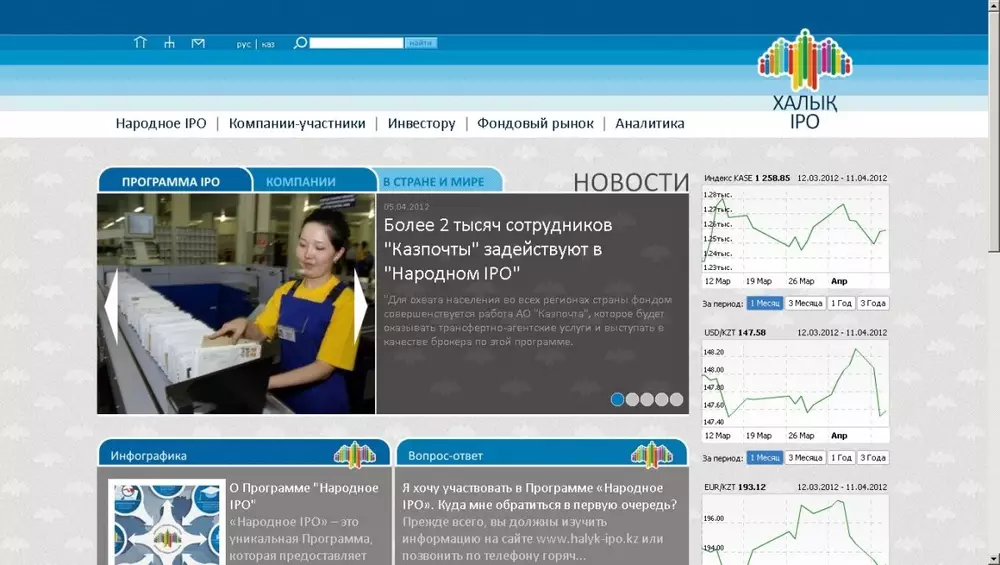Click the logo icon in Инфографика header
Screen dimensions: 1000x565
(354, 455)
